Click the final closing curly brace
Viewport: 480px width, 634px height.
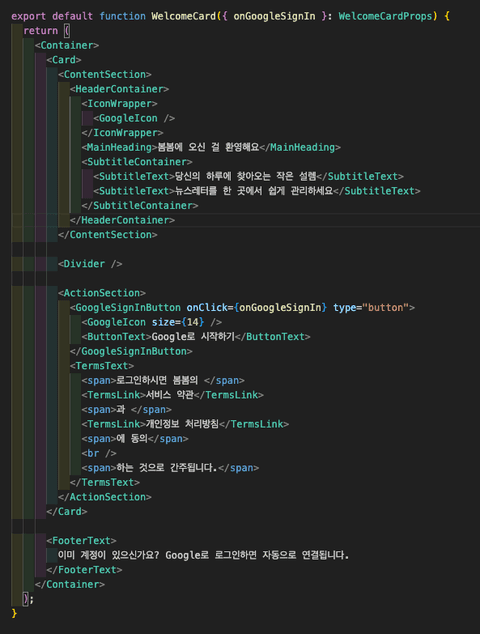15,613
